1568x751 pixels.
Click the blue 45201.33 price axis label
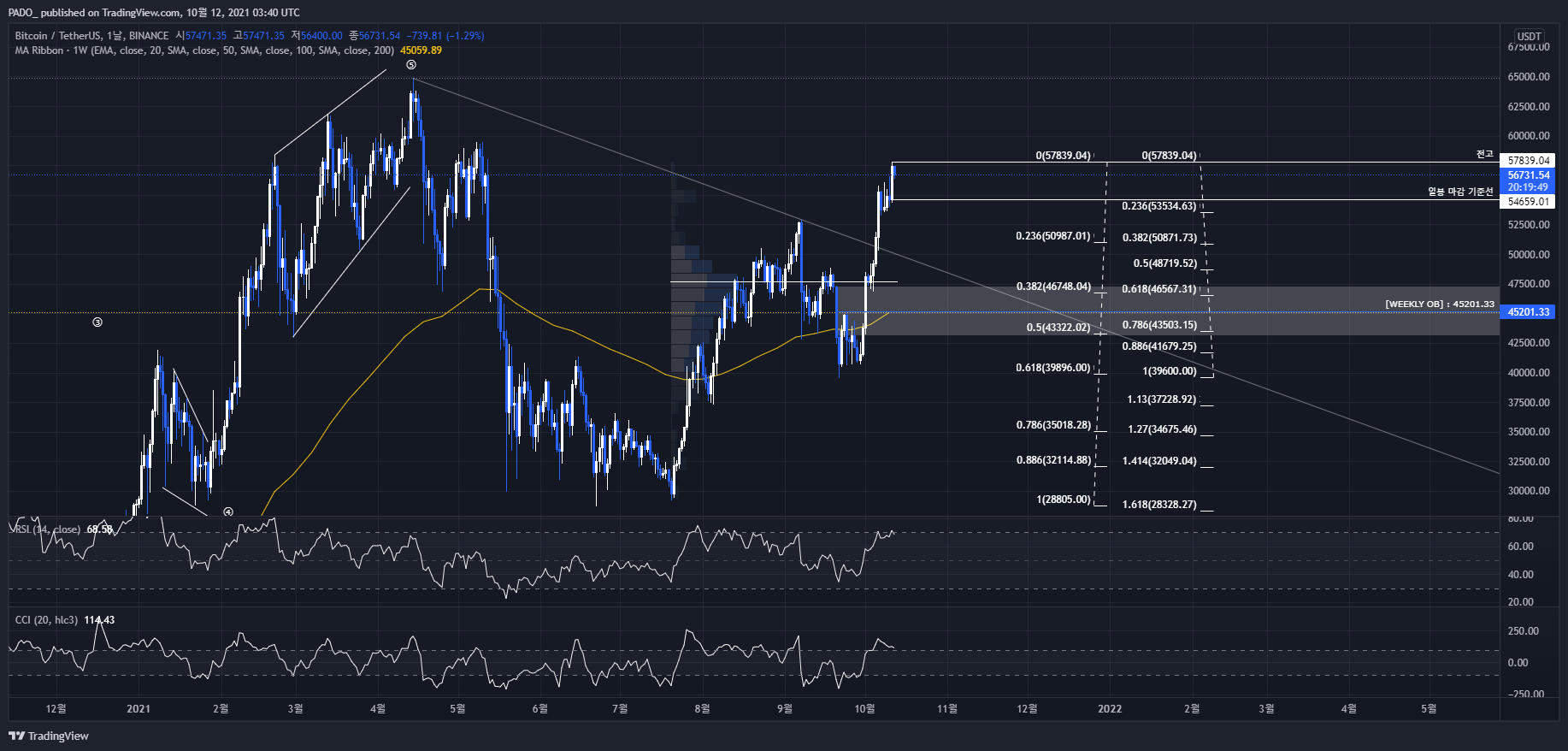click(1528, 312)
